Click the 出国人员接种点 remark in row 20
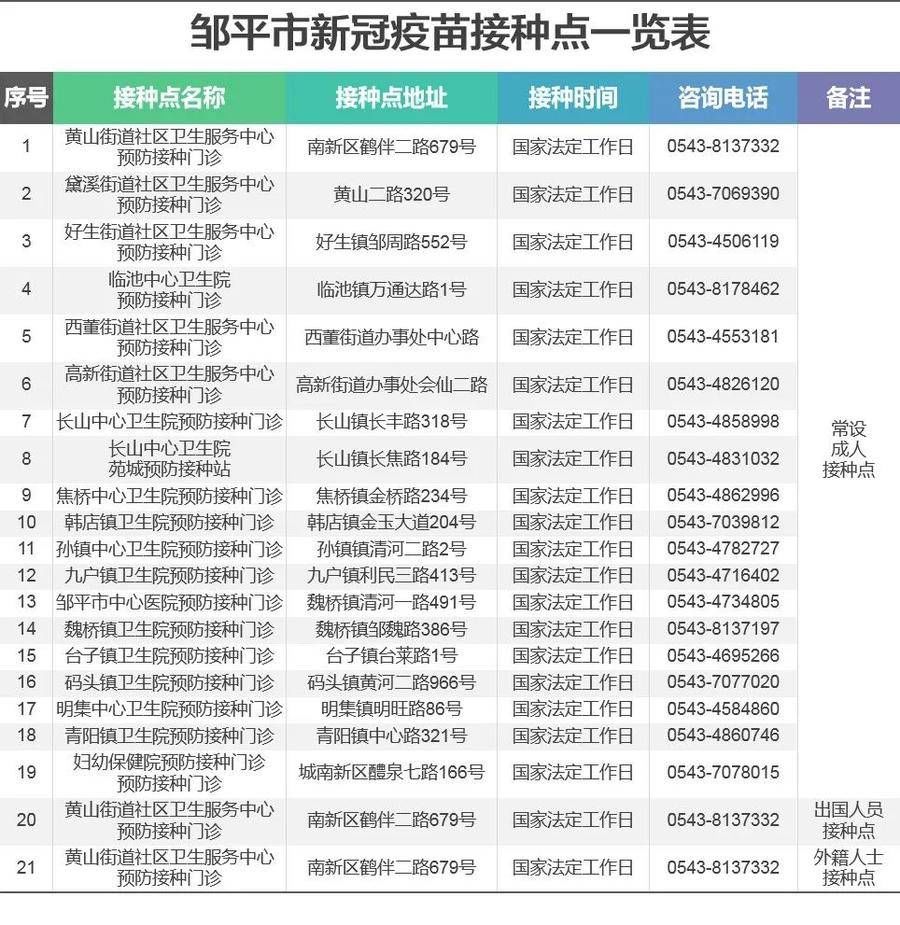This screenshot has height=925, width=900. pyautogui.click(x=848, y=818)
